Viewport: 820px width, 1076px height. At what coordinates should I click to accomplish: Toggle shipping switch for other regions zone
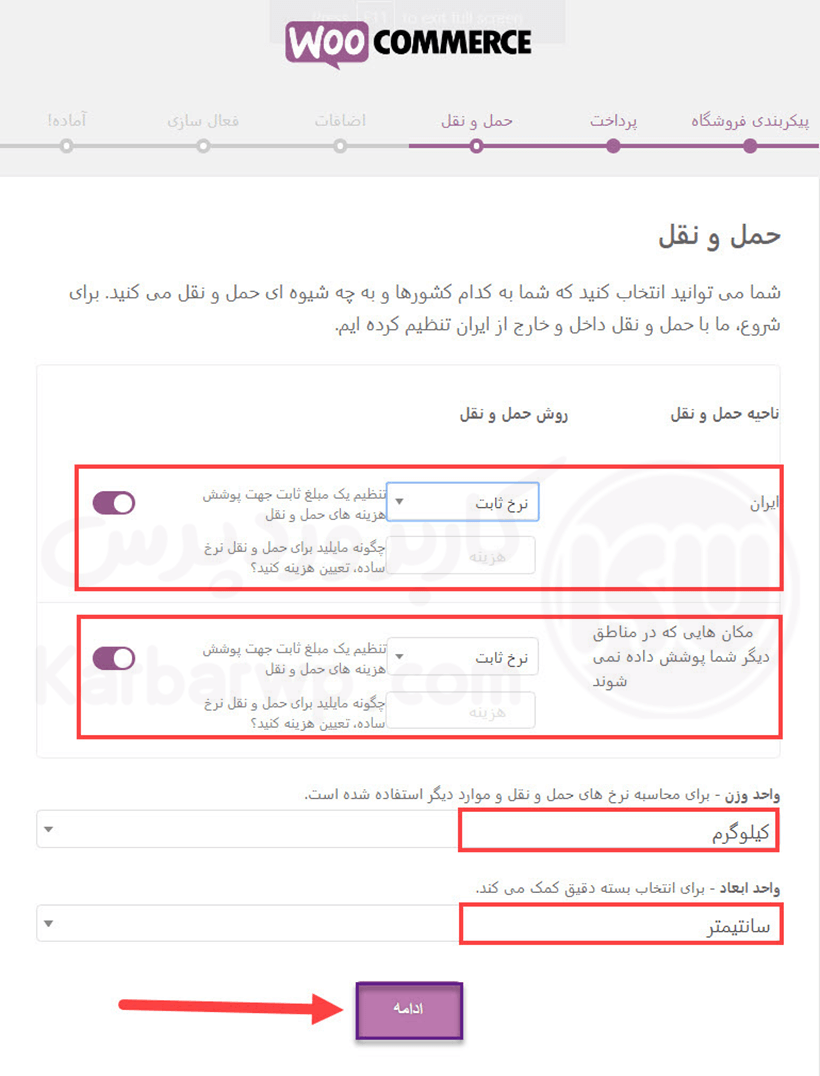114,658
